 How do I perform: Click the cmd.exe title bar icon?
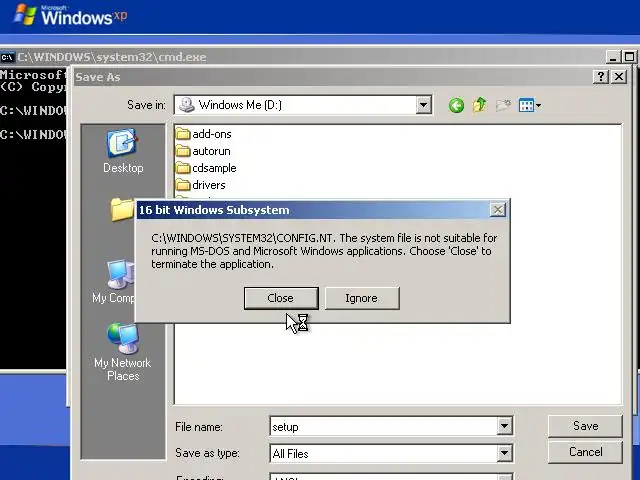coord(7,57)
